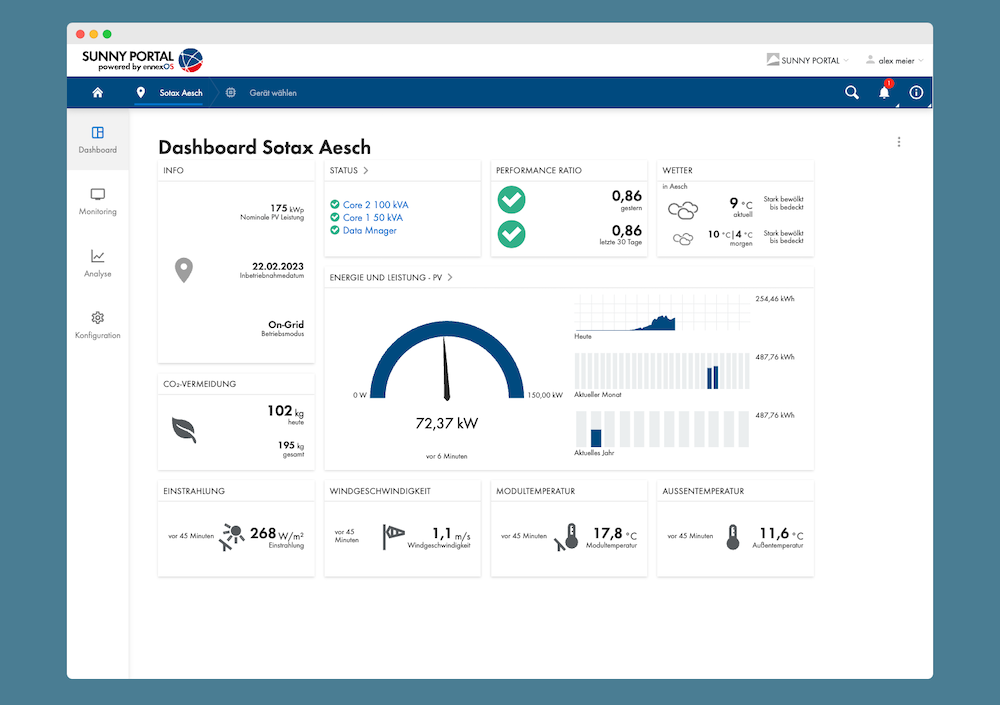Click the Sunny Portal ennexOS logo
This screenshot has height=705, width=1000.
click(x=142, y=60)
